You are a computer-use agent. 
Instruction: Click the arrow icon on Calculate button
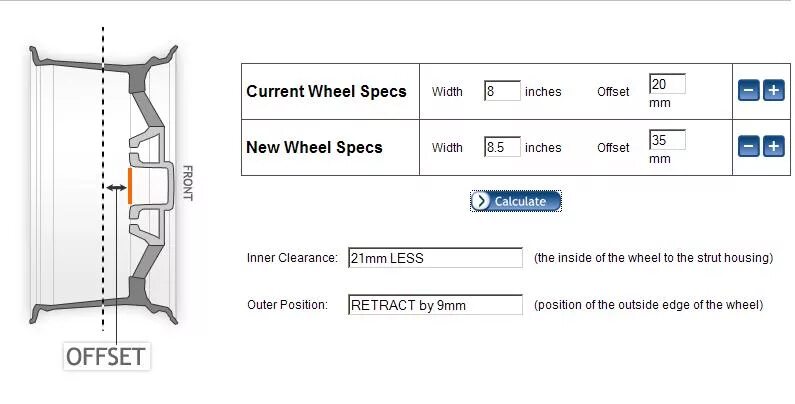point(482,201)
